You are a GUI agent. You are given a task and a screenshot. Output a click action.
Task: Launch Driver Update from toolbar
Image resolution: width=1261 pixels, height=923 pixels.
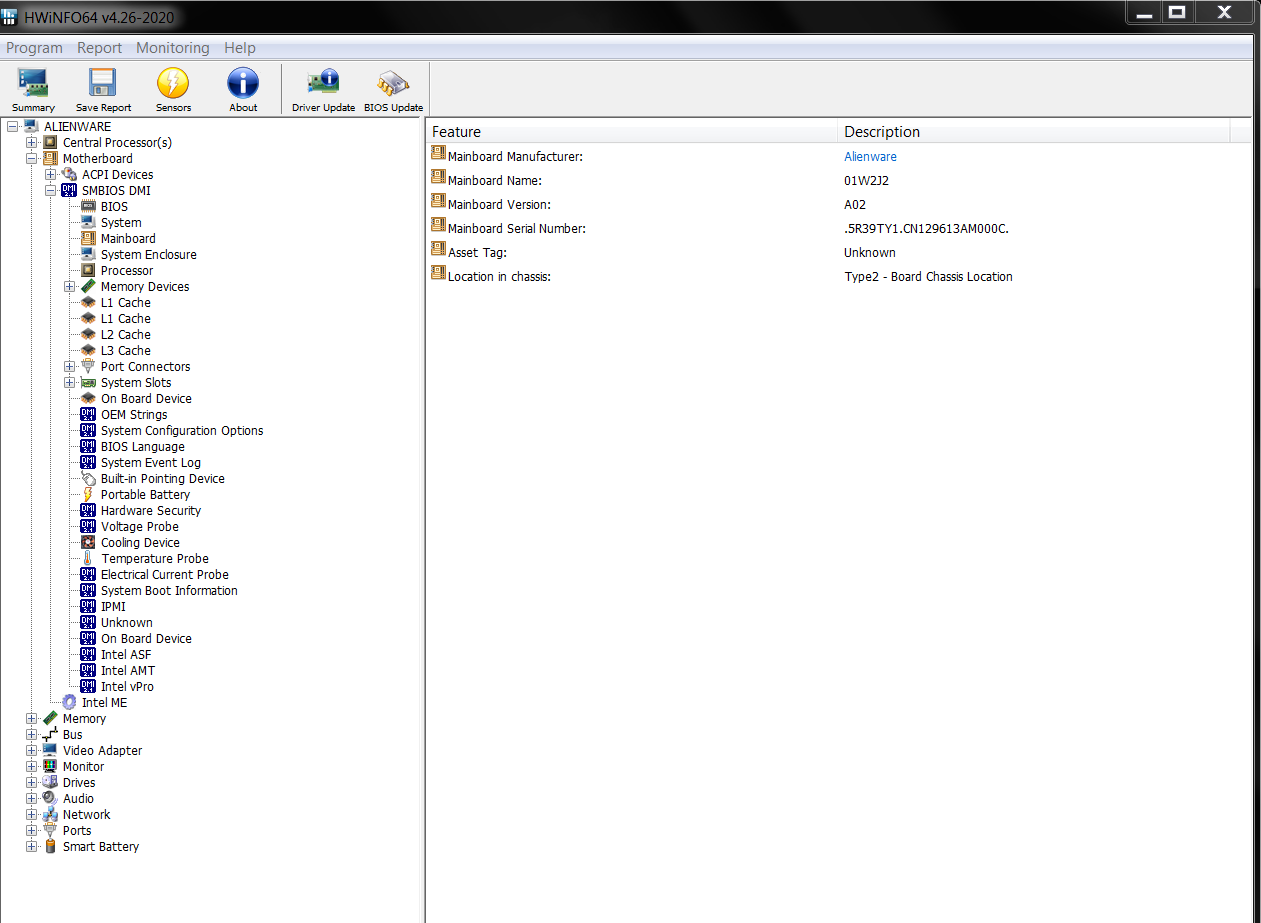[323, 89]
